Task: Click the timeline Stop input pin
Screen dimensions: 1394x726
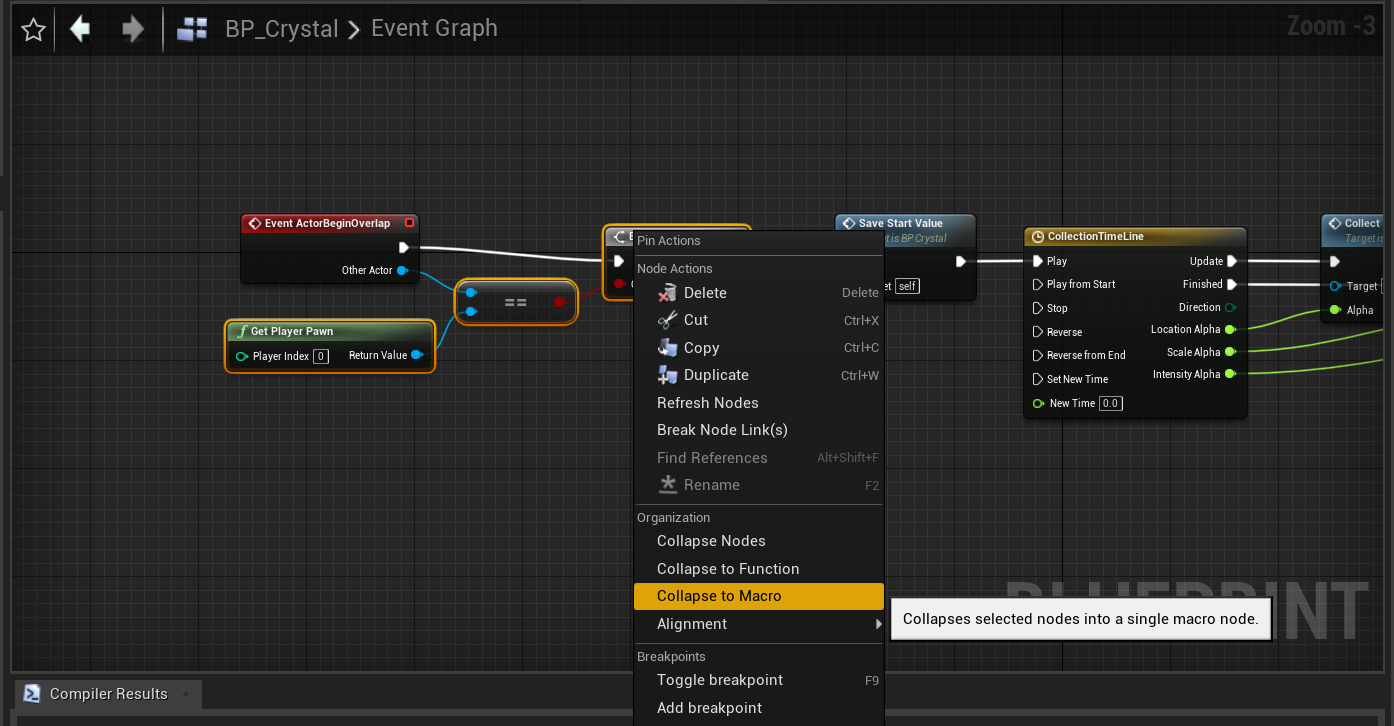Action: (1038, 308)
